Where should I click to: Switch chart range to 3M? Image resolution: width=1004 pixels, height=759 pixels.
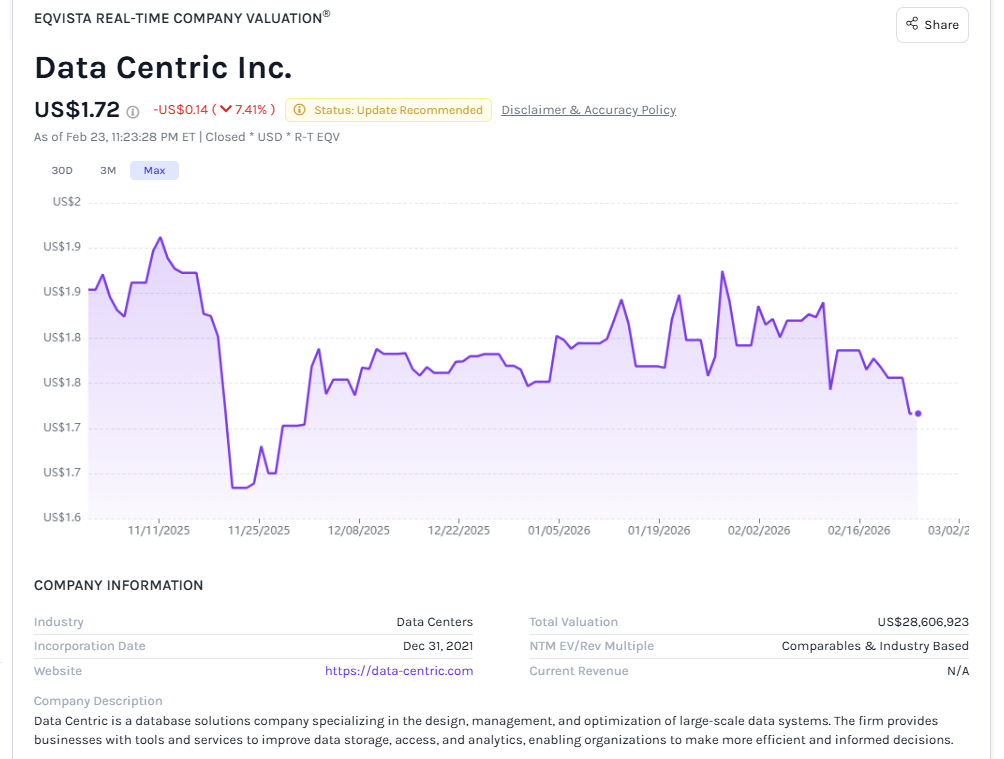[108, 170]
